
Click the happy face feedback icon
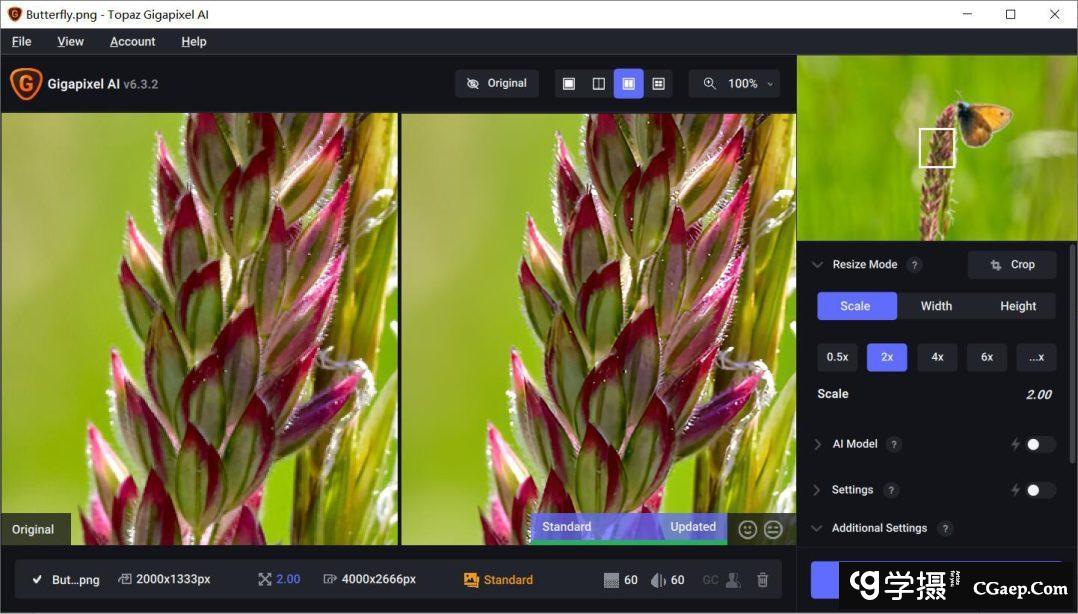[x=747, y=529]
